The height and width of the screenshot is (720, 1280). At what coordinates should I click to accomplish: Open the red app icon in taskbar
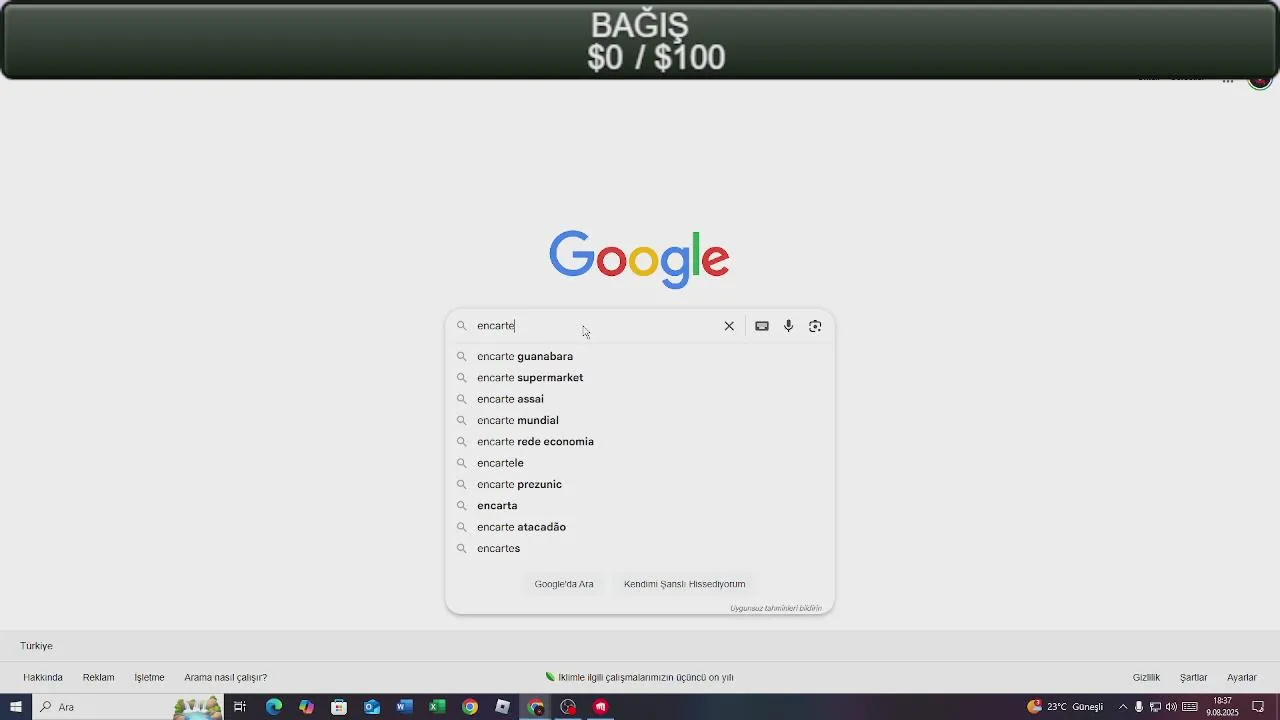coord(601,707)
